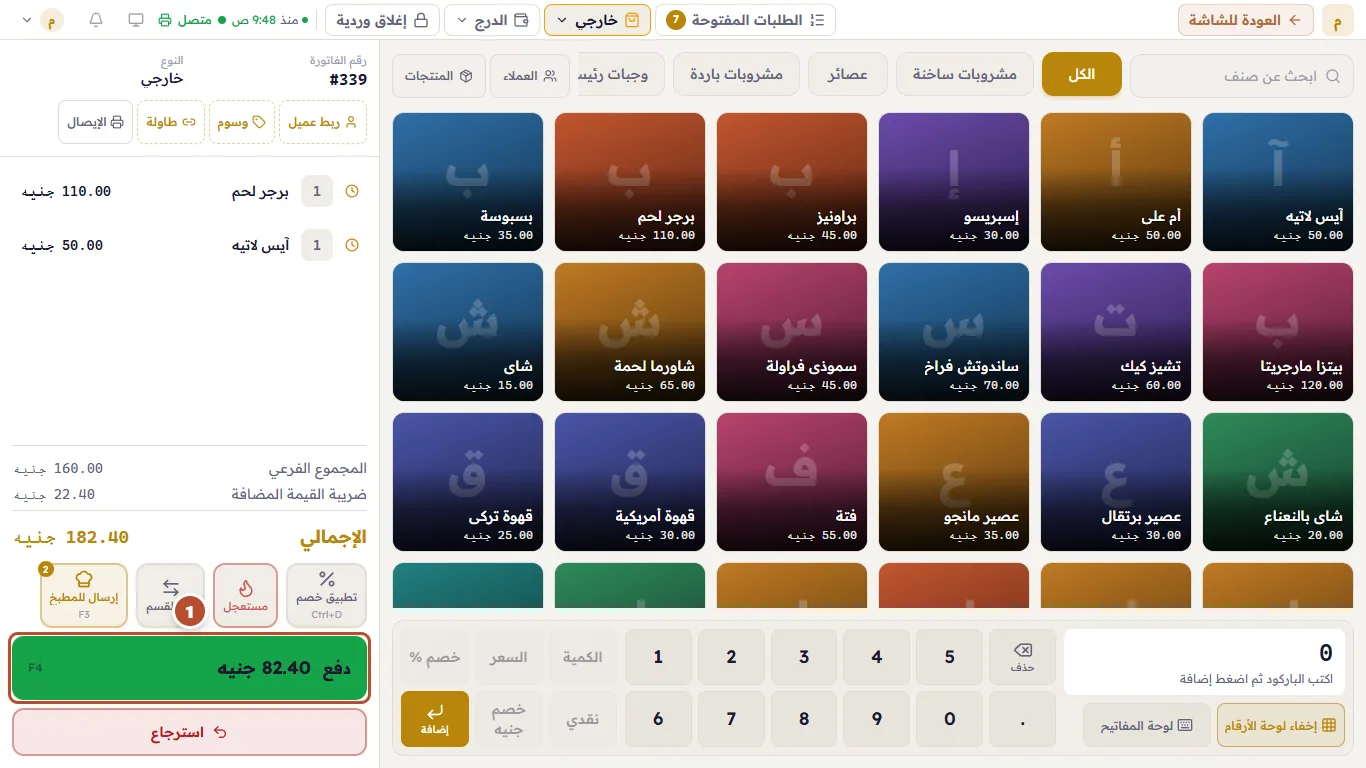Switch to مشروبات باردة category

(x=736, y=75)
